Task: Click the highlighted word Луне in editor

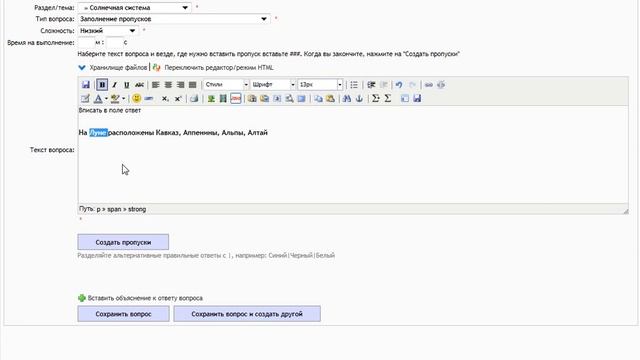Action: [x=98, y=132]
